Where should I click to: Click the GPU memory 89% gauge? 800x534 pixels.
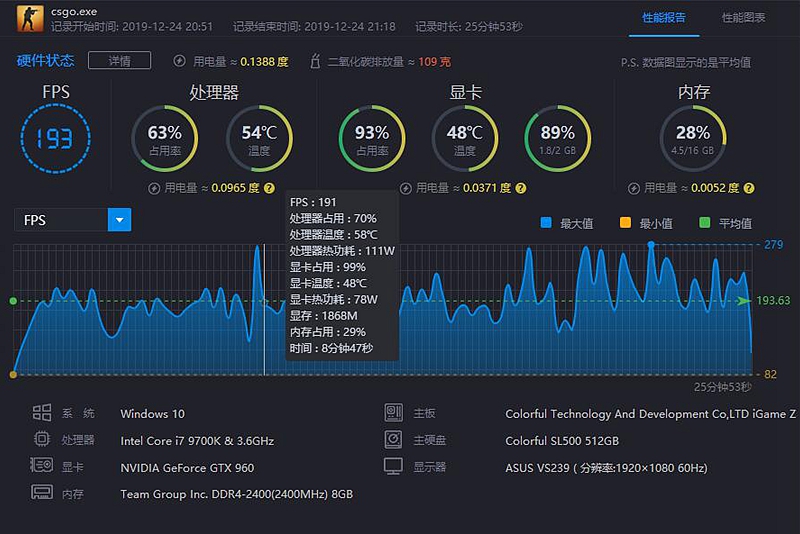[x=558, y=138]
